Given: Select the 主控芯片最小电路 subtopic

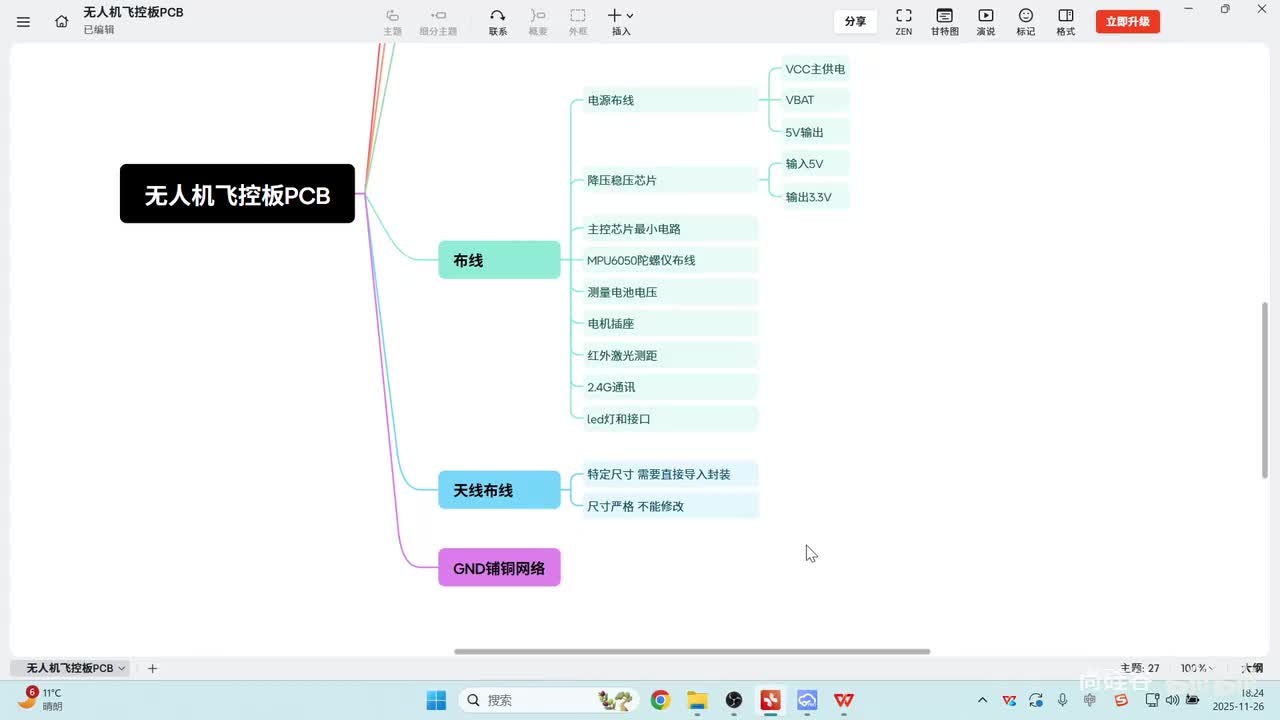Looking at the screenshot, I should [670, 229].
